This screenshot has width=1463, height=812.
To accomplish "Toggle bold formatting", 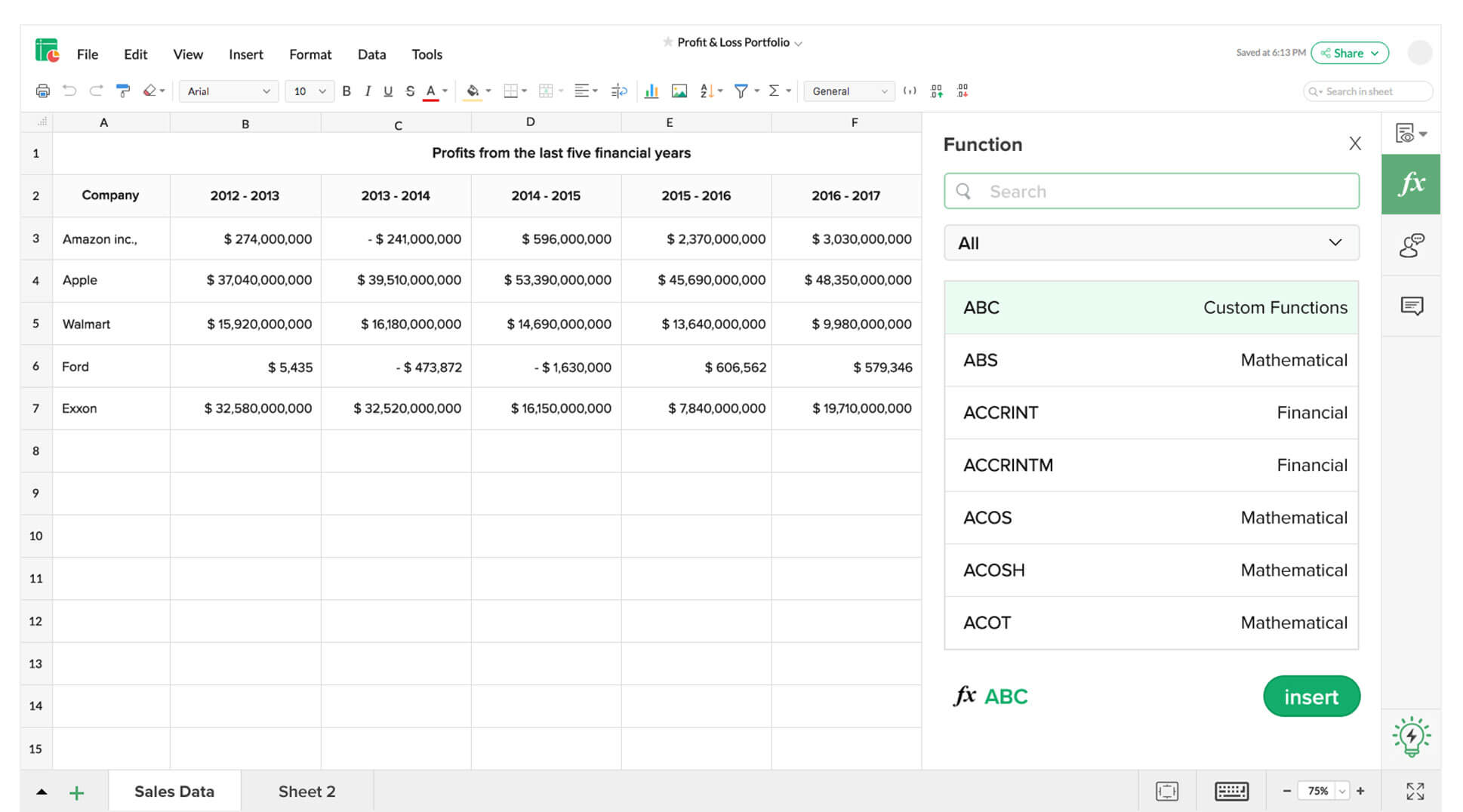I will coord(346,91).
